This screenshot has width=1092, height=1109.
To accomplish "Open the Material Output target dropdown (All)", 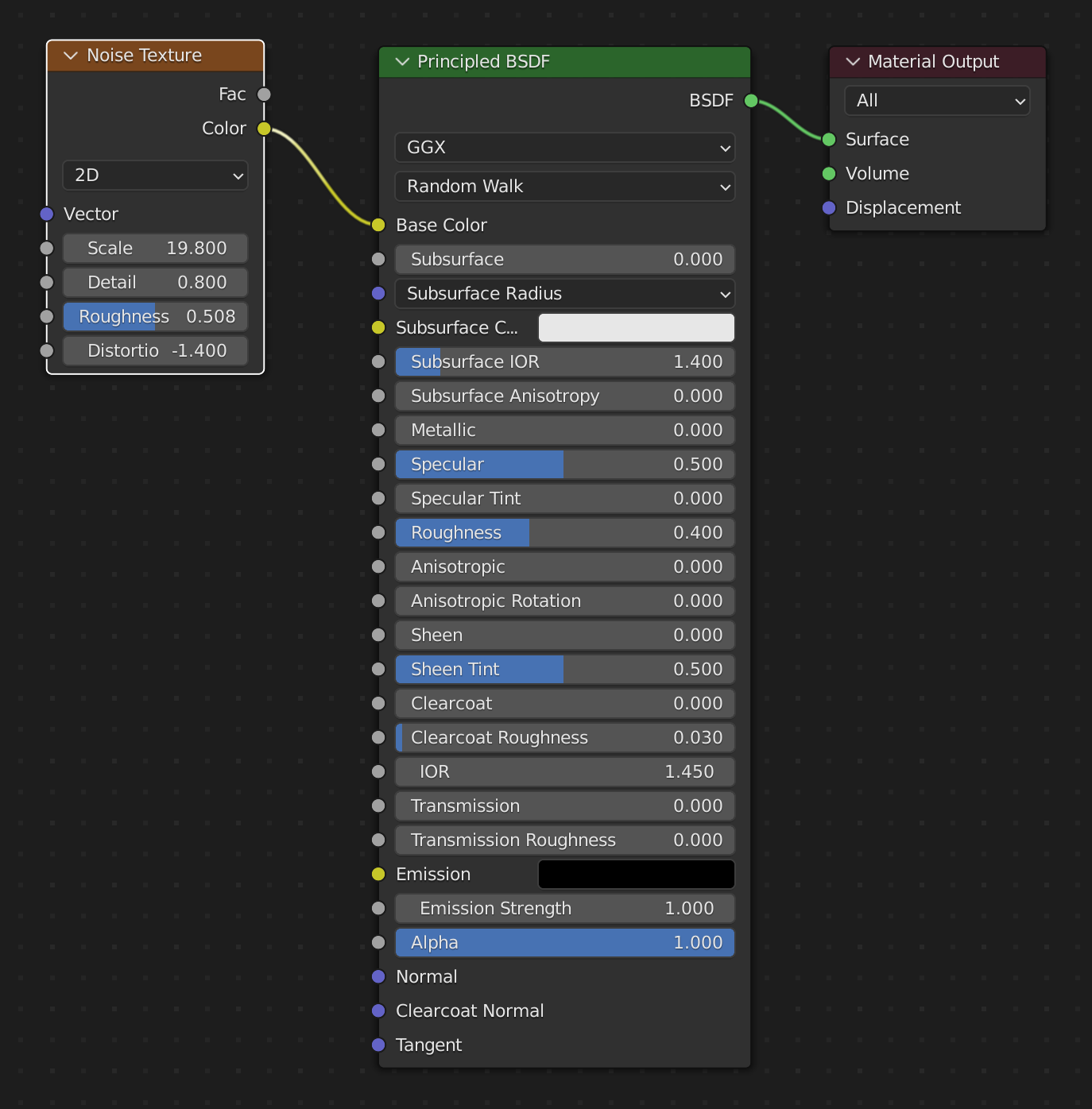I will tap(937, 101).
